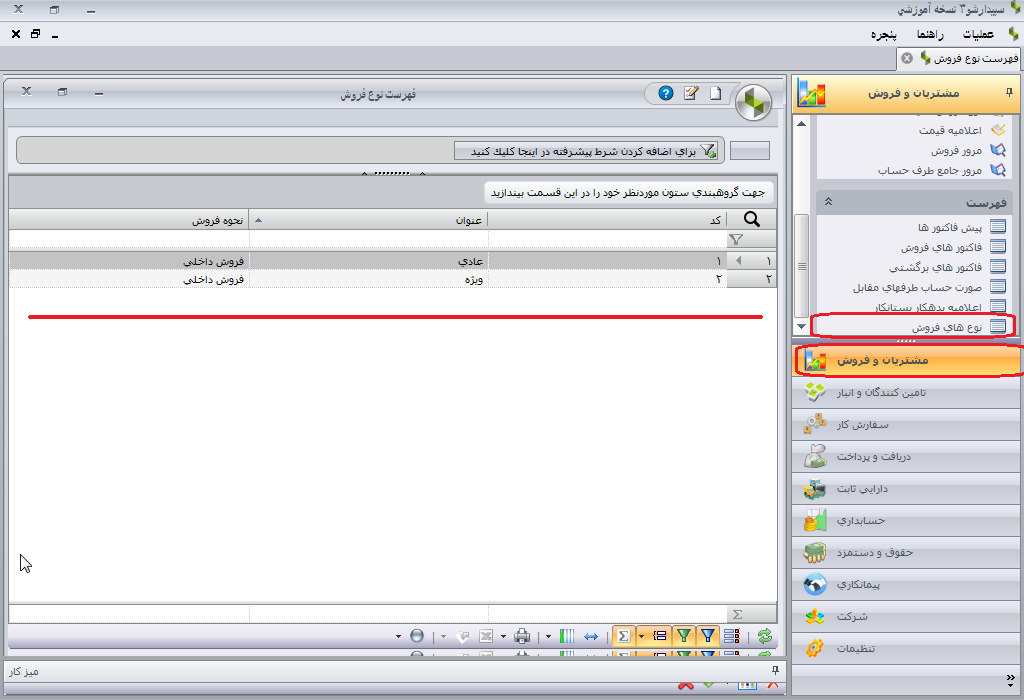Toggle the green funnel filter button

[x=684, y=635]
